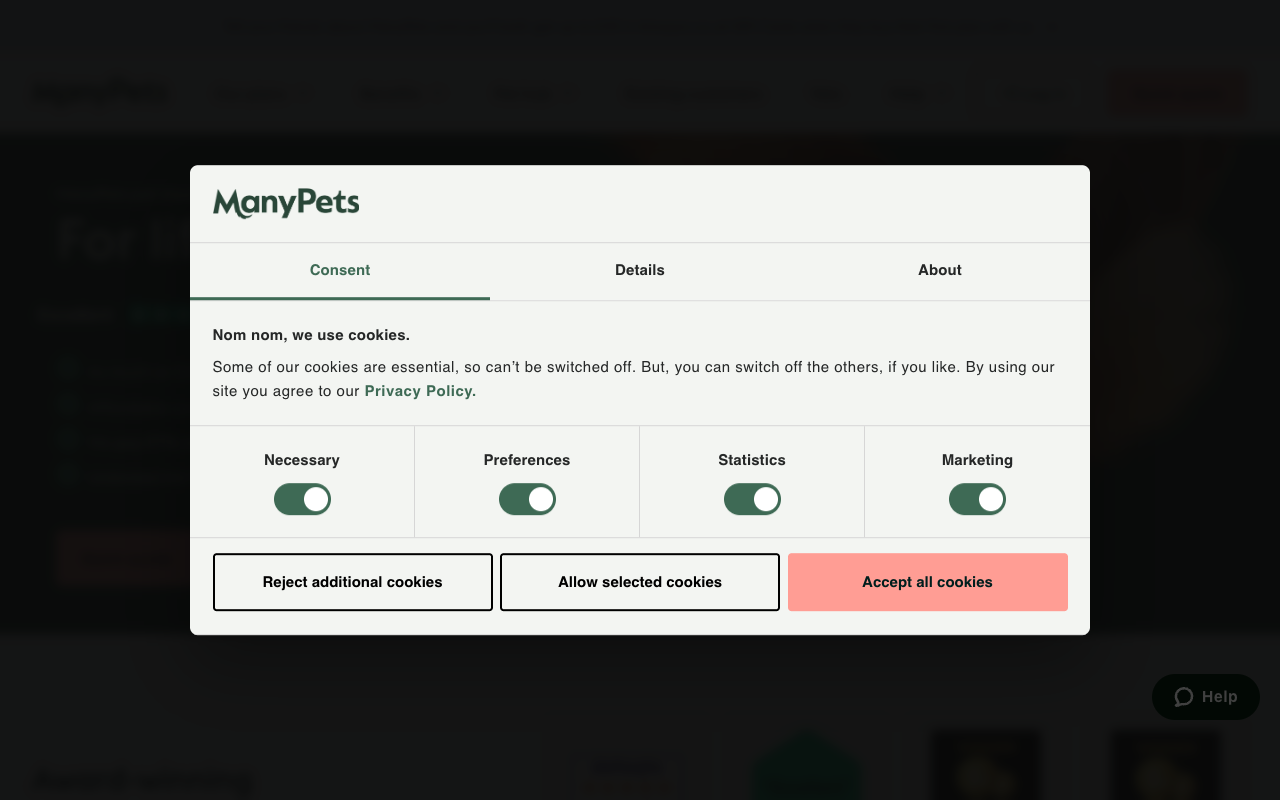Viewport: 1280px width, 800px height.
Task: Select the Consent tab
Action: point(340,271)
